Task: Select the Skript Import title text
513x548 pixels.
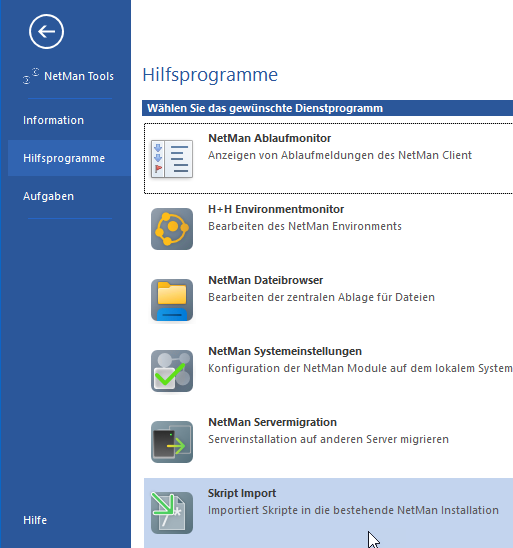Action: tap(242, 493)
